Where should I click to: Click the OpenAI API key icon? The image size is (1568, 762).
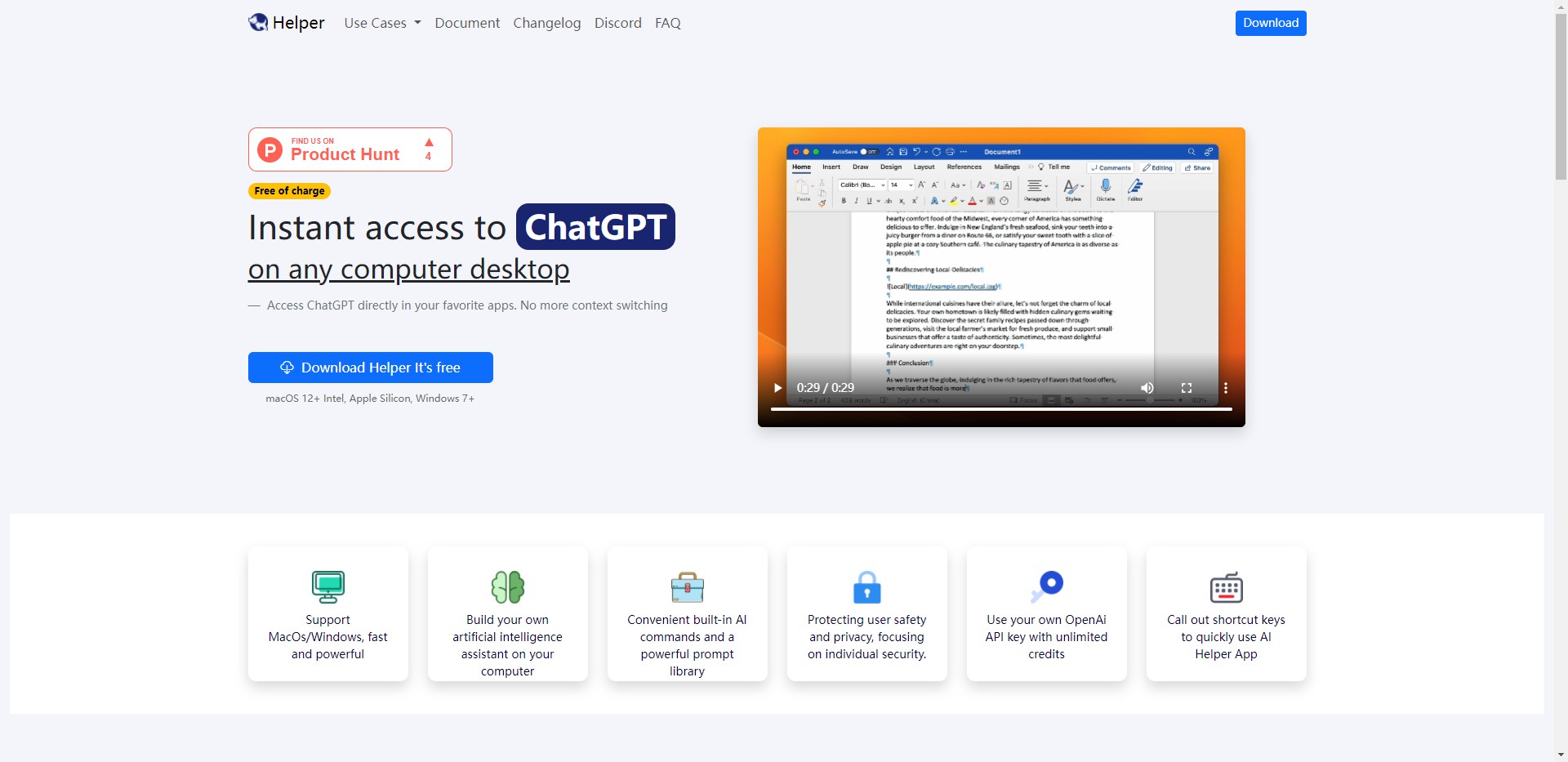pos(1047,586)
